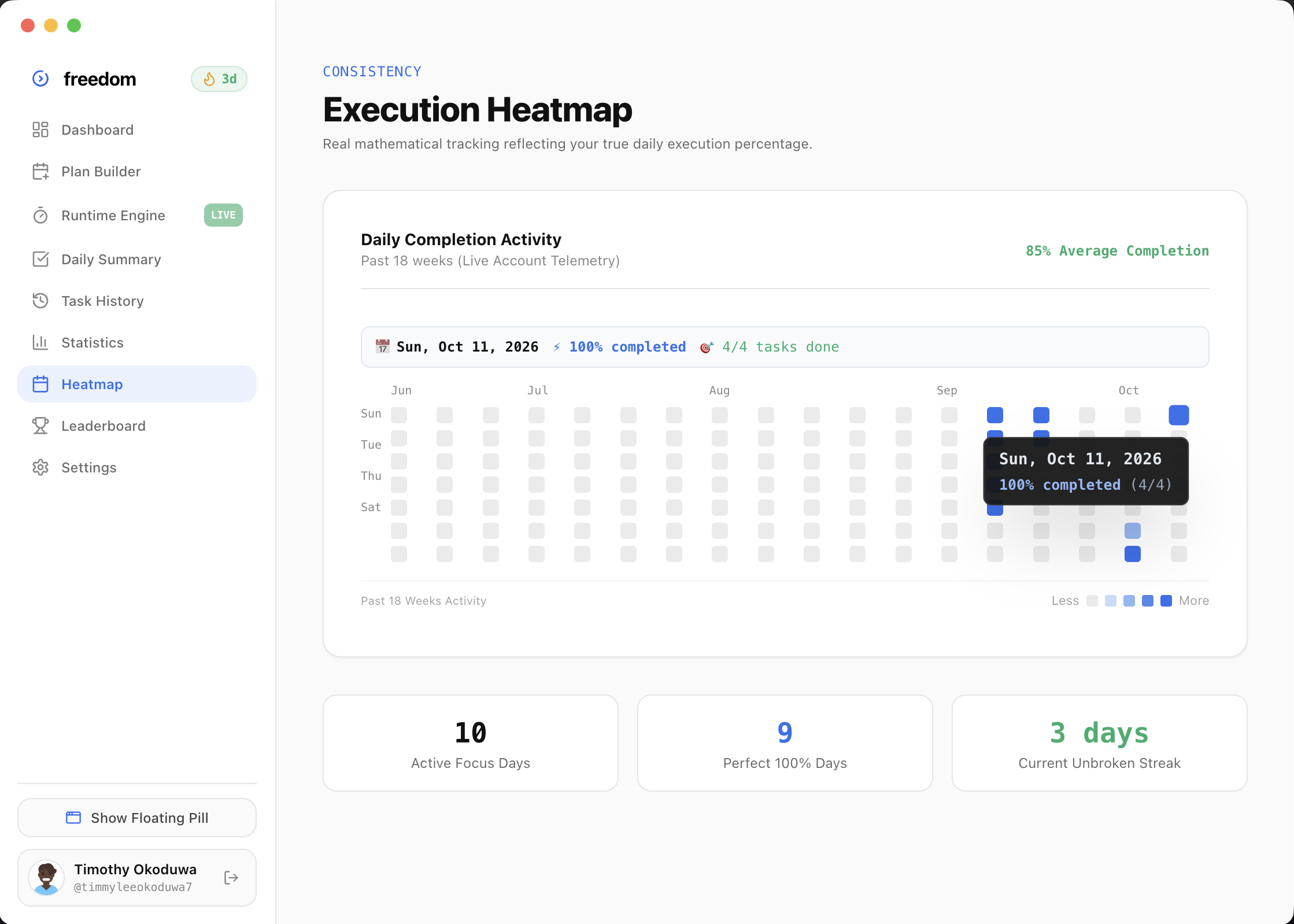Click the Sat row label on the heatmap
Viewport: 1294px width, 924px height.
pyautogui.click(x=371, y=507)
